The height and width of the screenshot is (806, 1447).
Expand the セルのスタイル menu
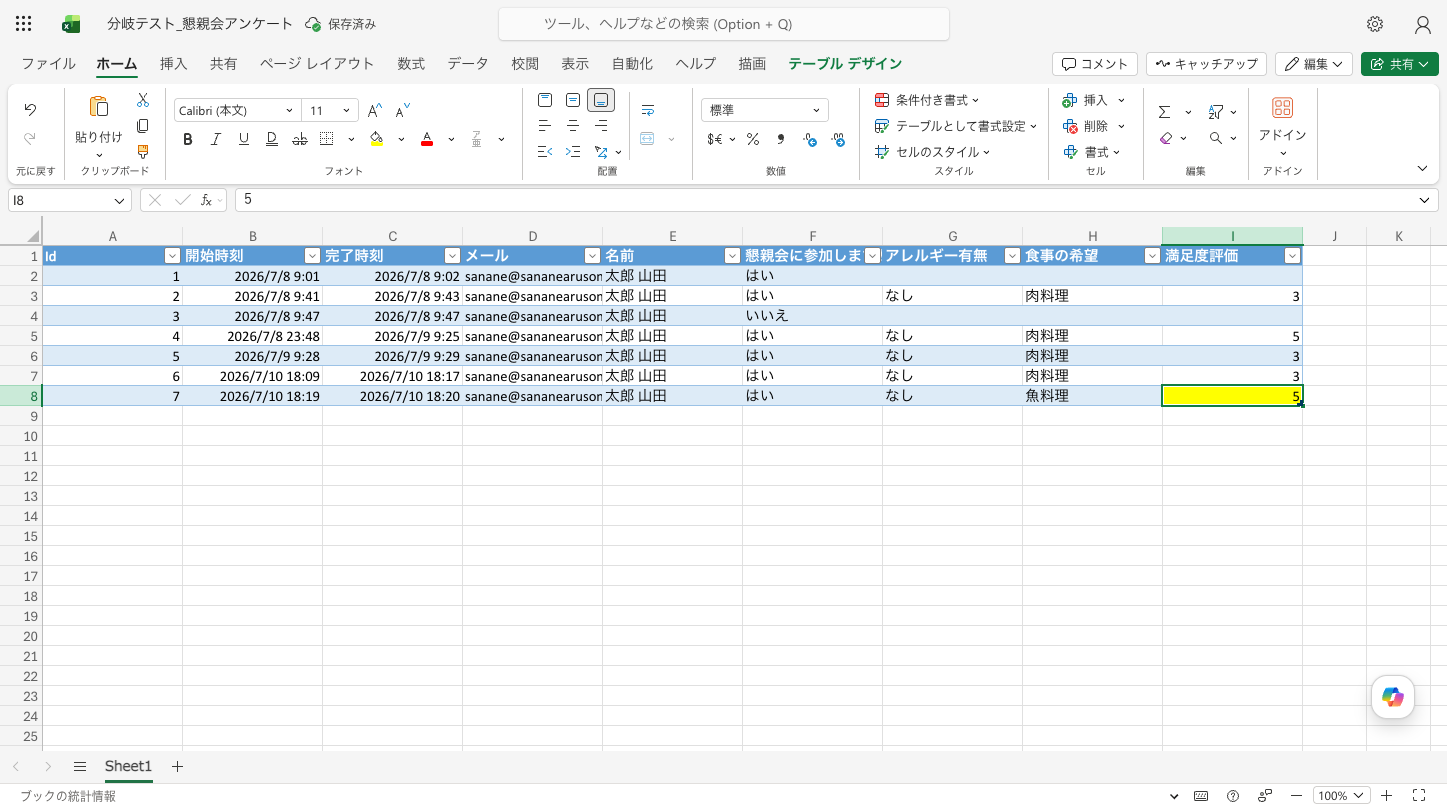click(932, 152)
